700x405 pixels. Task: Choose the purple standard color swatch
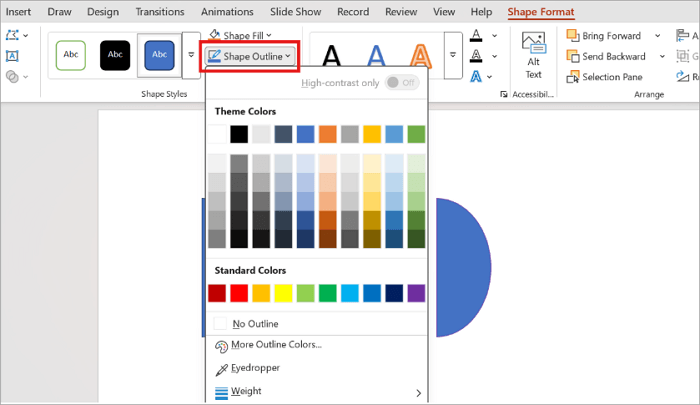(x=416, y=293)
